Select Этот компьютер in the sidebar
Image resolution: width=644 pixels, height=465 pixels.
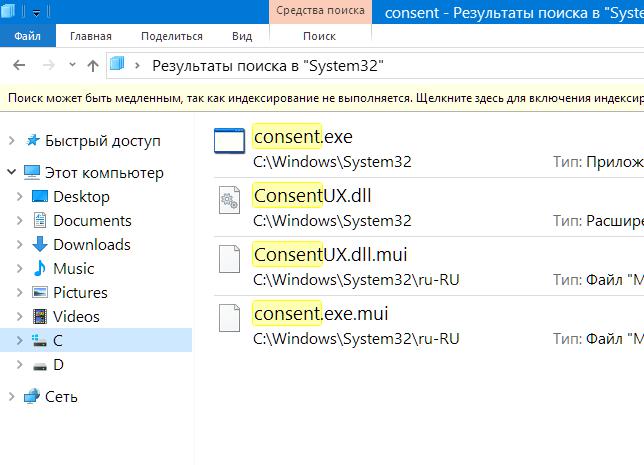point(104,173)
